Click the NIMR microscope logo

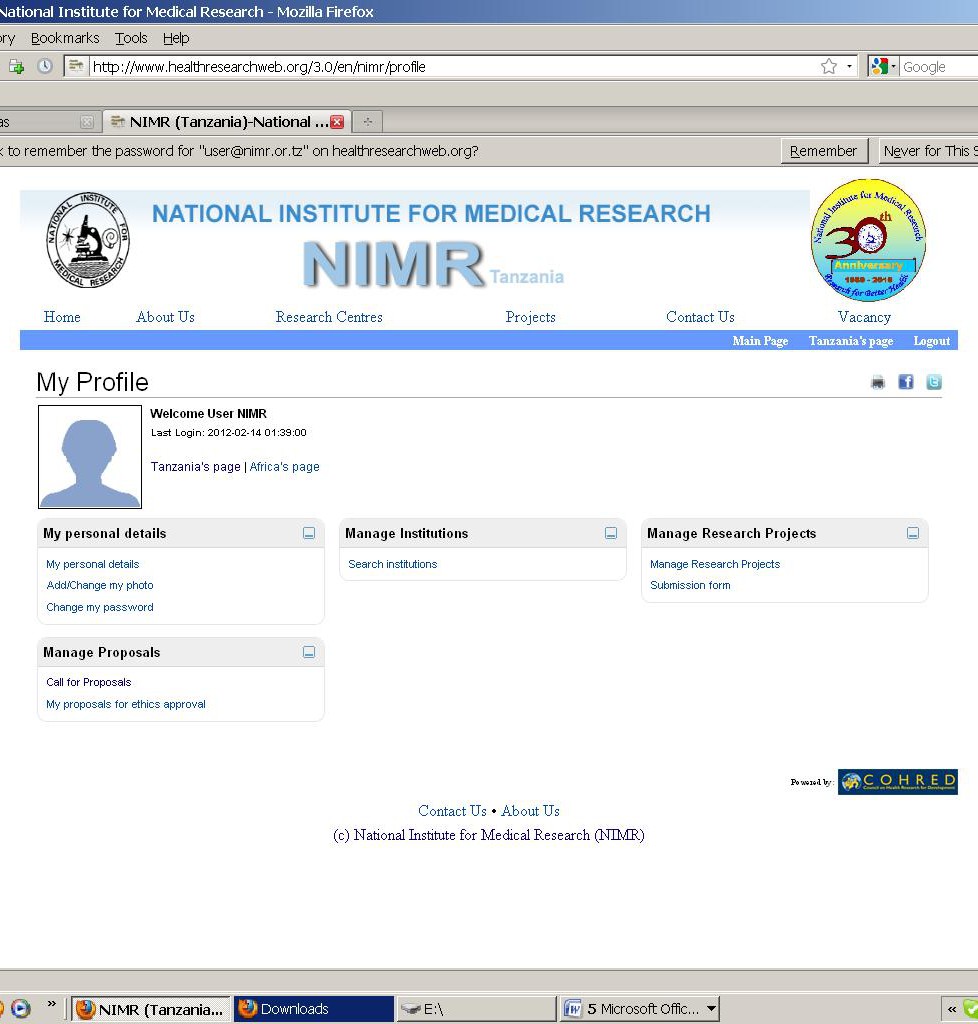pos(88,241)
